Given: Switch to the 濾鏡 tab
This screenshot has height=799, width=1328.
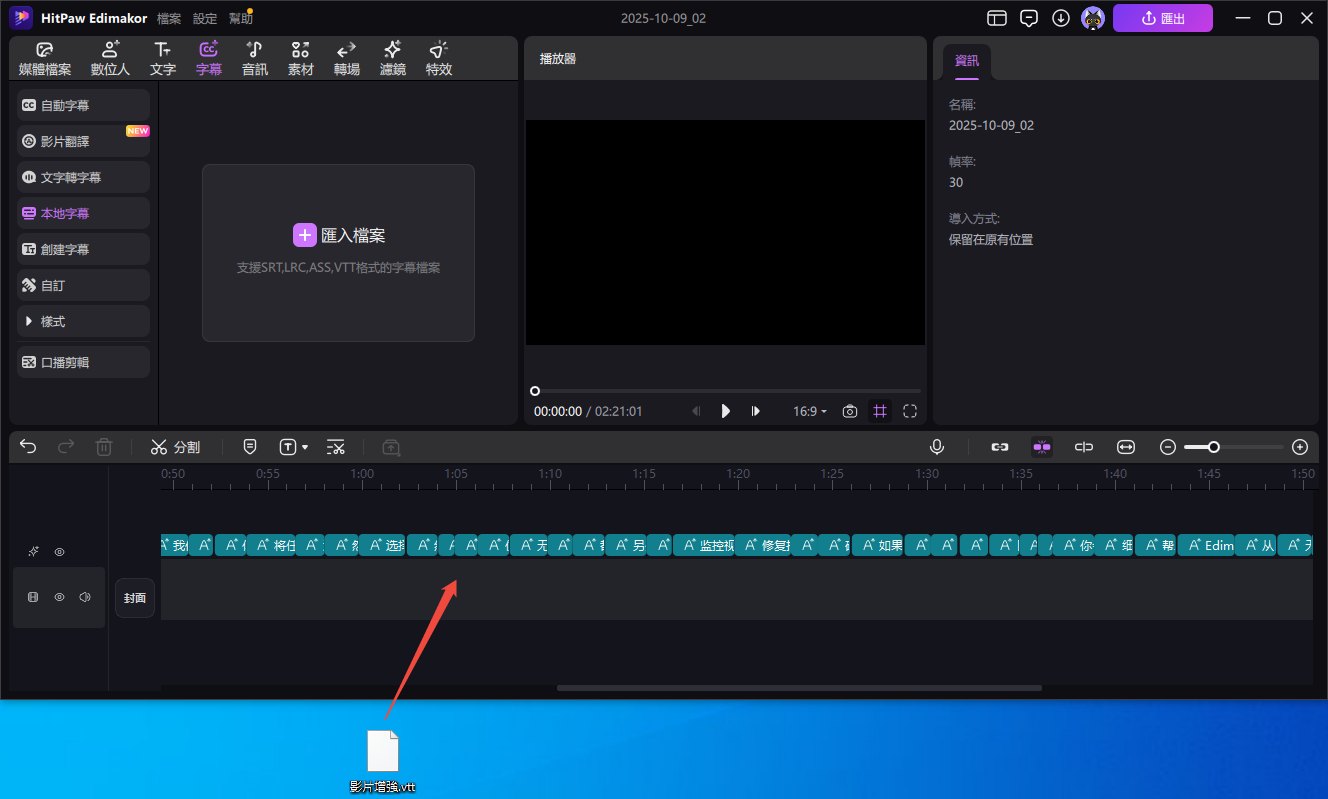Looking at the screenshot, I should [392, 59].
